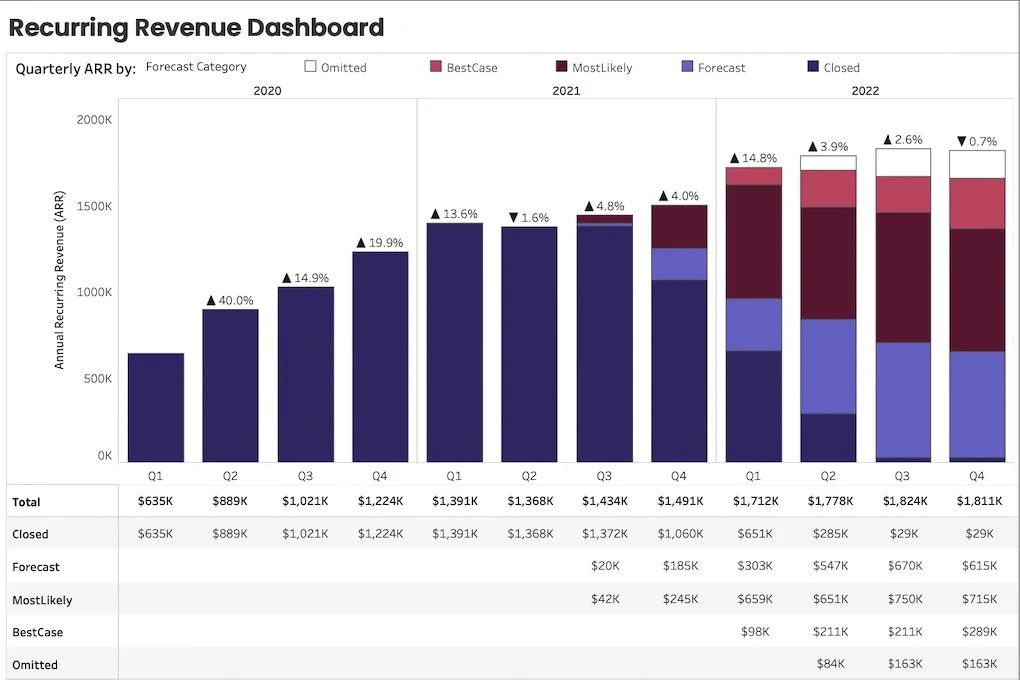The width and height of the screenshot is (1020, 680).
Task: Select the 2020 Q1 Closed bar
Action: tap(155, 407)
